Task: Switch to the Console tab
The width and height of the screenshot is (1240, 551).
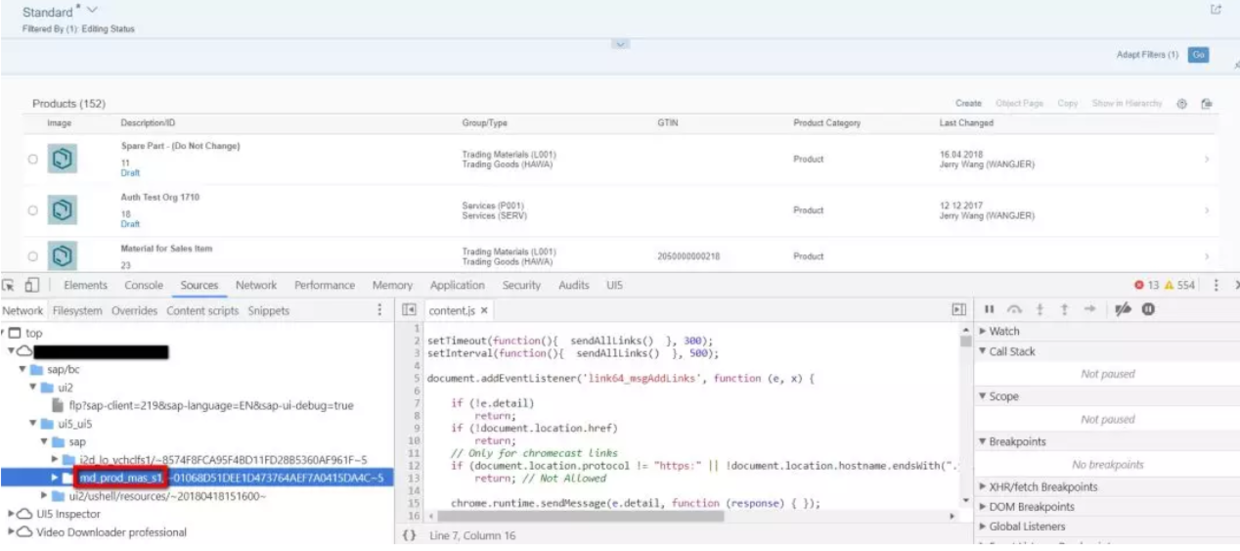Action: pyautogui.click(x=143, y=286)
